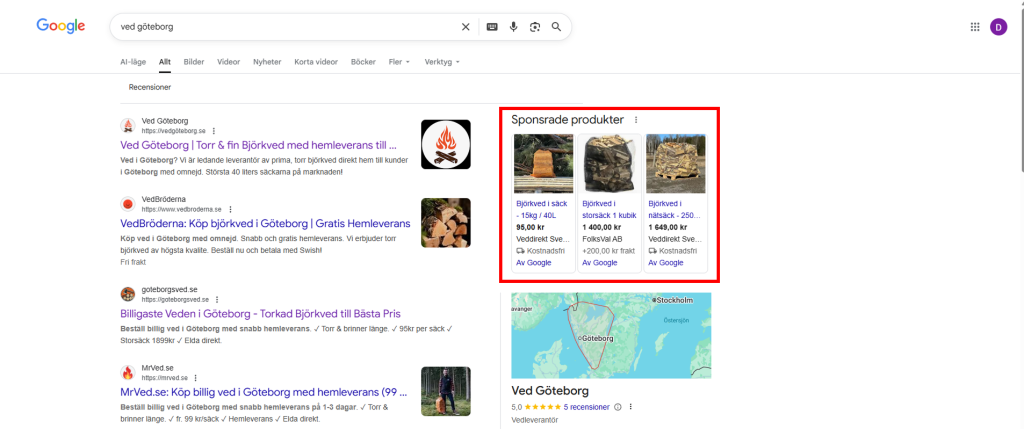Click the MrVed.se flame favicon

tap(128, 373)
